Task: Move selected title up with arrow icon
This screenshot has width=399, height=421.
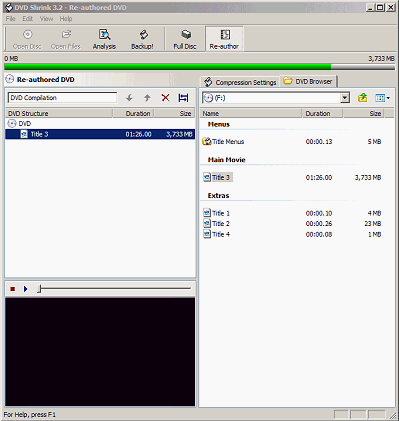Action: click(x=147, y=98)
